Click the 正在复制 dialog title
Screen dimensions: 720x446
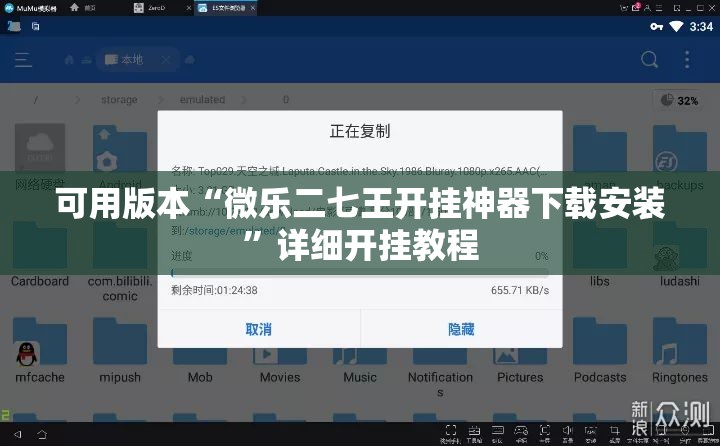click(x=360, y=131)
